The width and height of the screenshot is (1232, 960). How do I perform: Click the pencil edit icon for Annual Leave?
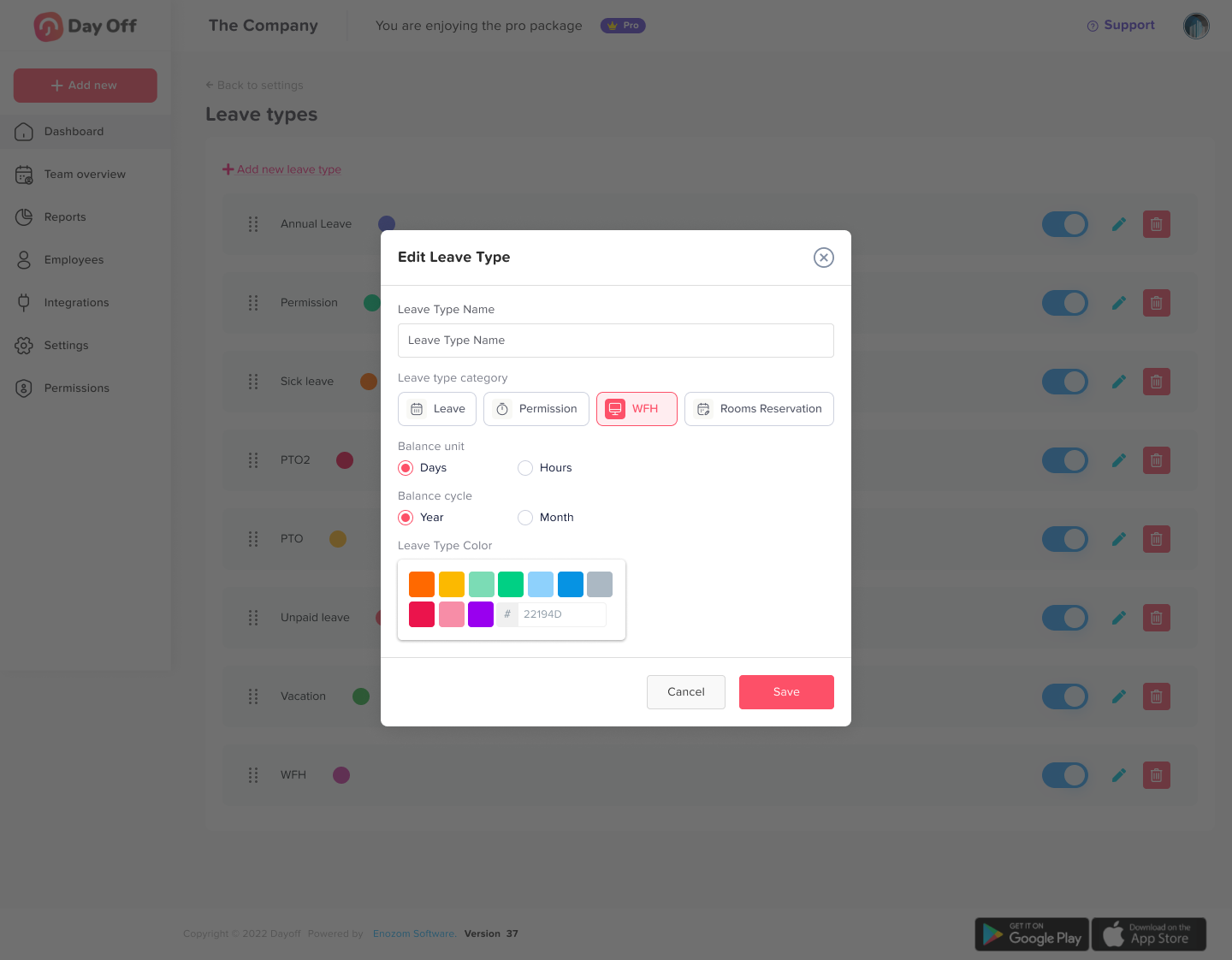click(1118, 224)
